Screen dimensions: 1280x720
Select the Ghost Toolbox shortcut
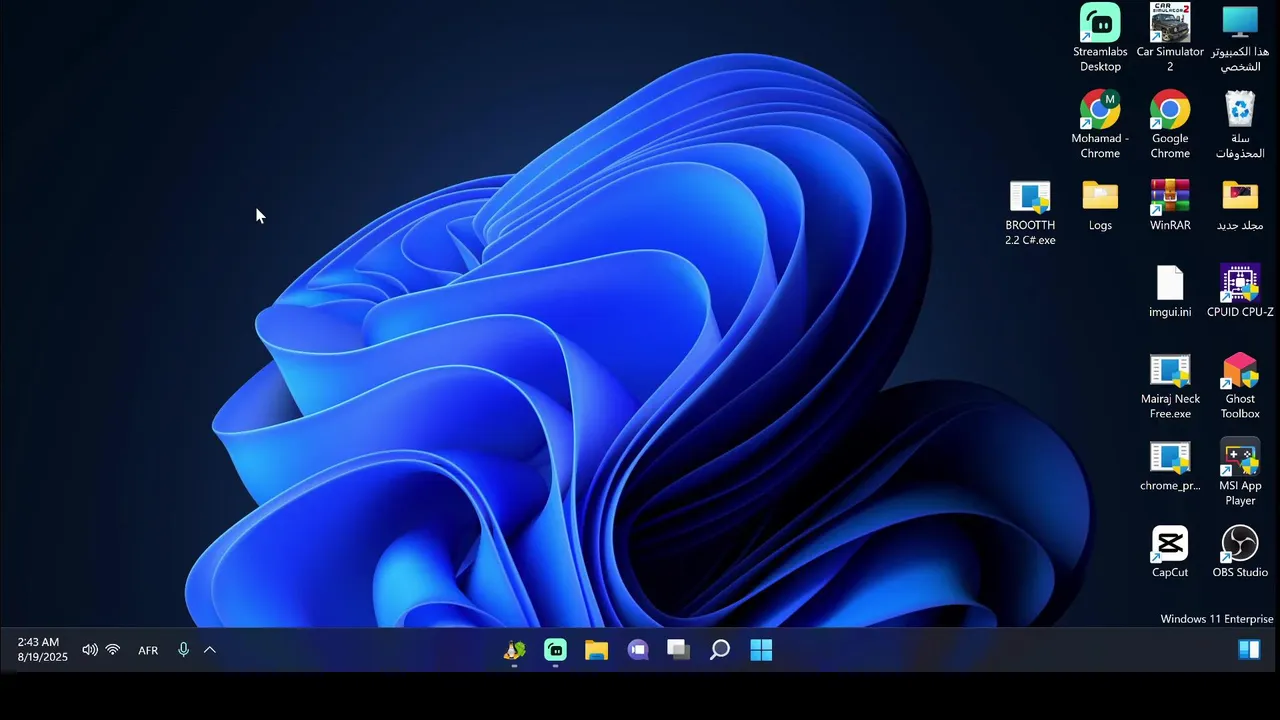(1240, 386)
